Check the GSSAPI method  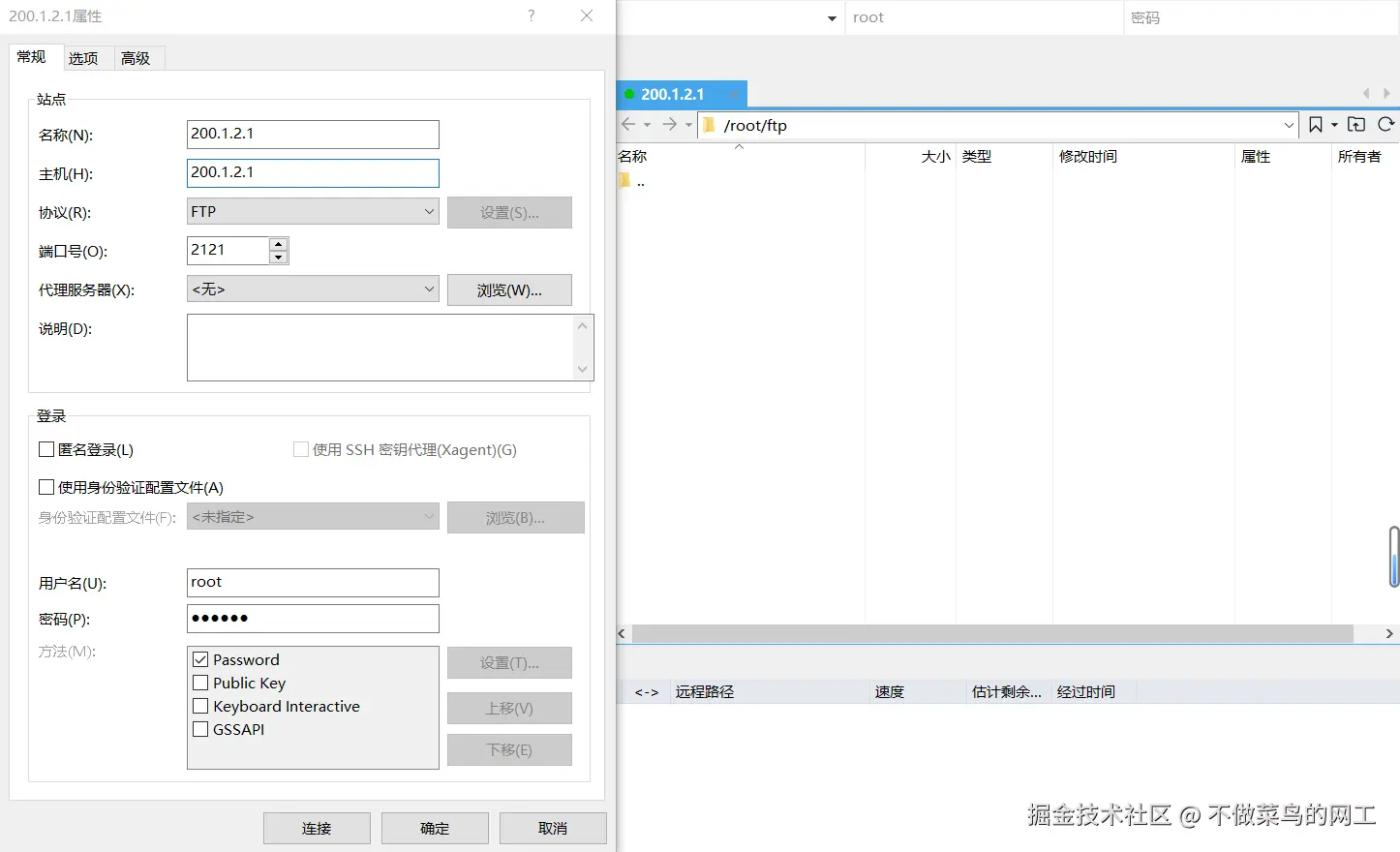click(201, 729)
